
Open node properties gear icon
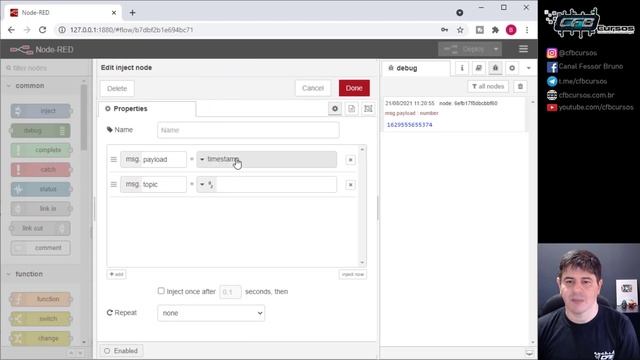(335, 109)
